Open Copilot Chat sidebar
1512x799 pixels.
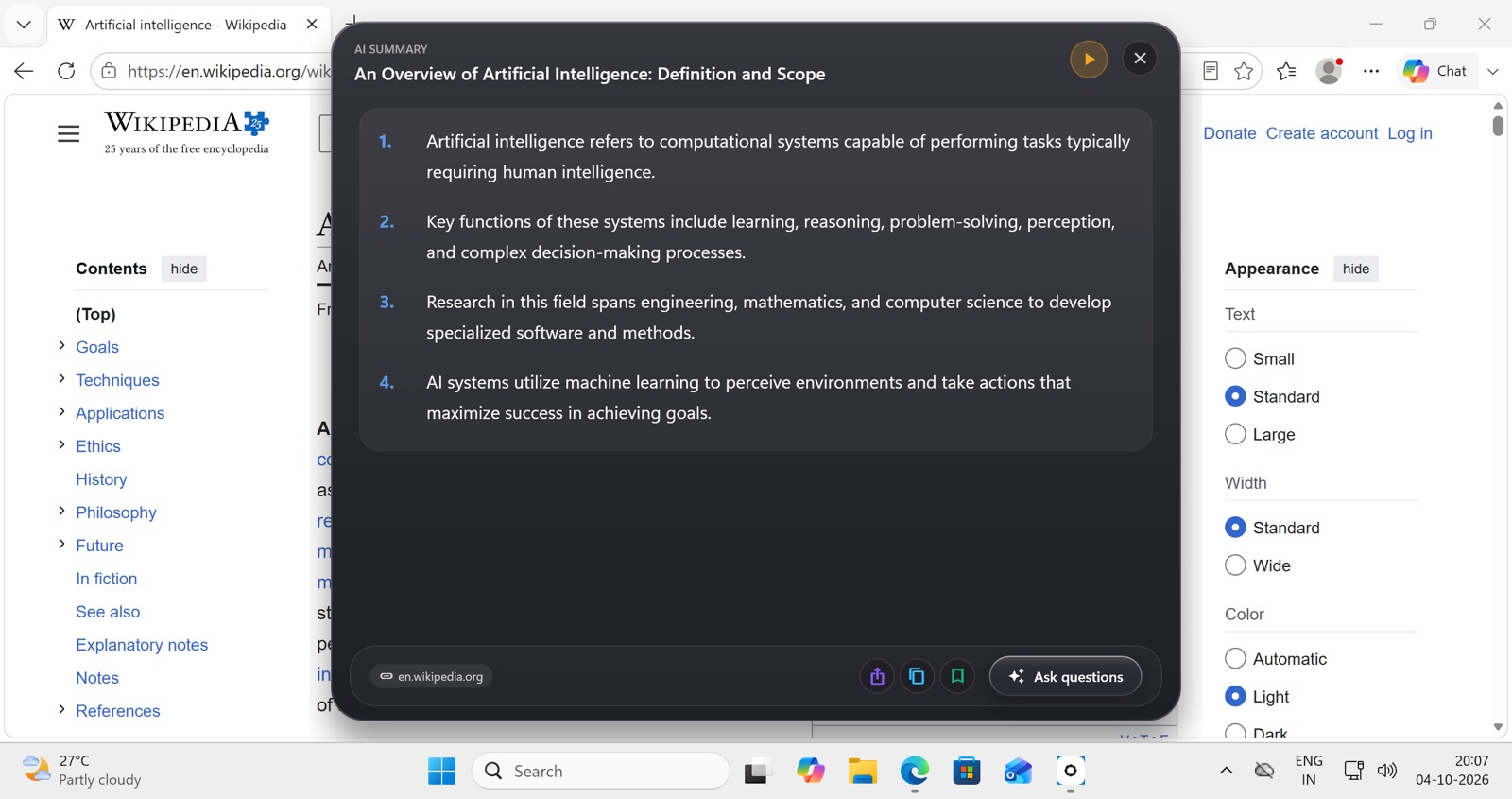tap(1435, 71)
